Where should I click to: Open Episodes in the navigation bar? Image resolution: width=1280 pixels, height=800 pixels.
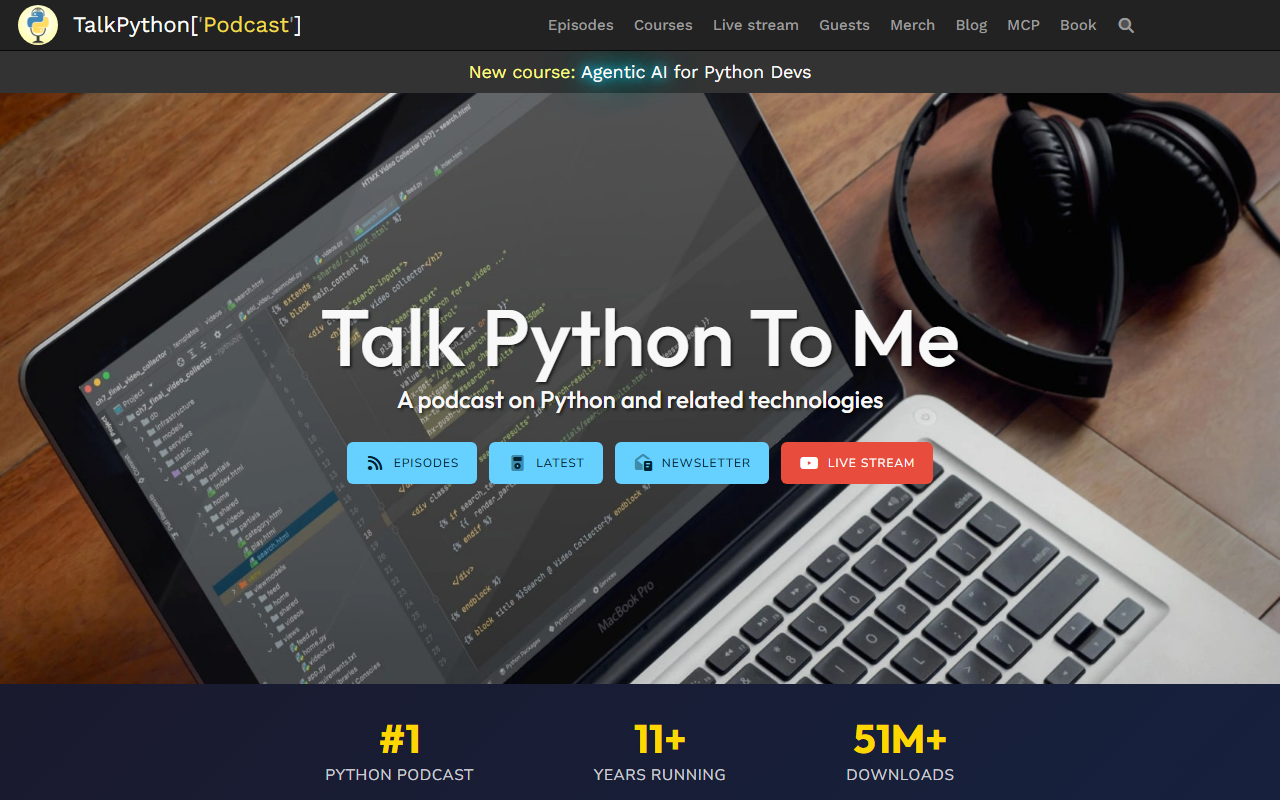[581, 25]
